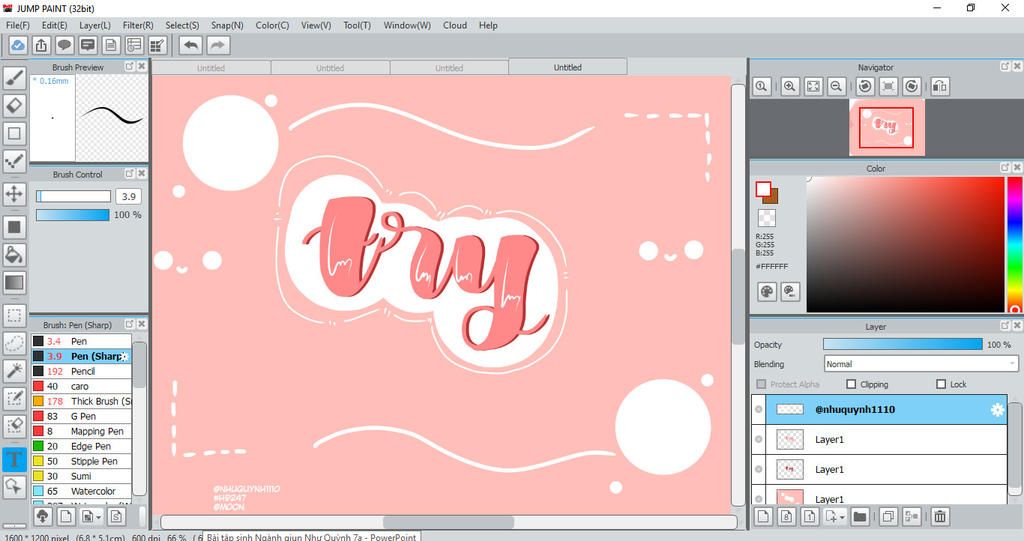Select the rectangular Selection tool
The image size is (1024, 541).
[x=14, y=316]
